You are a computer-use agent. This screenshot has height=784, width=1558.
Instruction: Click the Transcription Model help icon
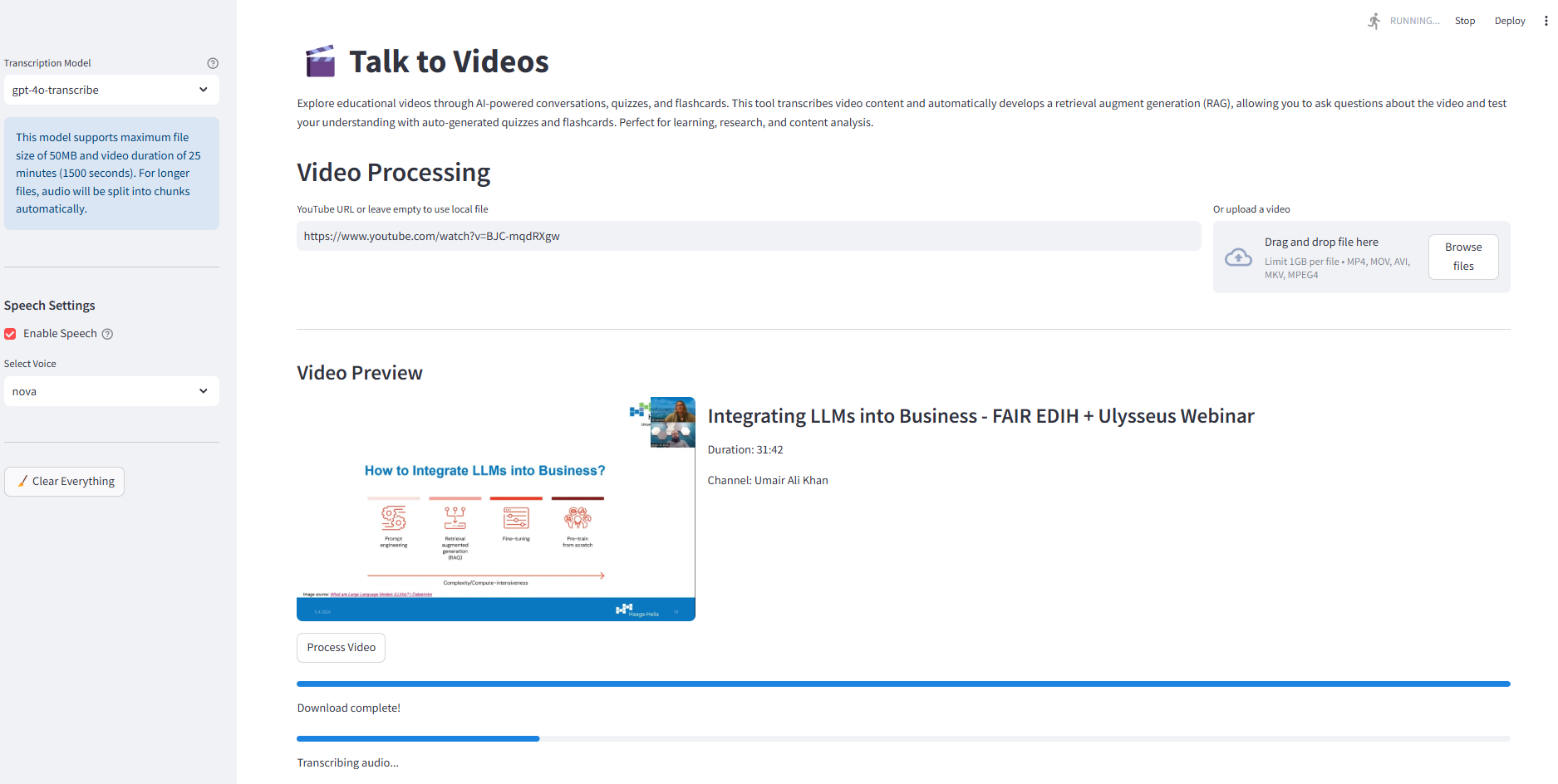point(213,63)
